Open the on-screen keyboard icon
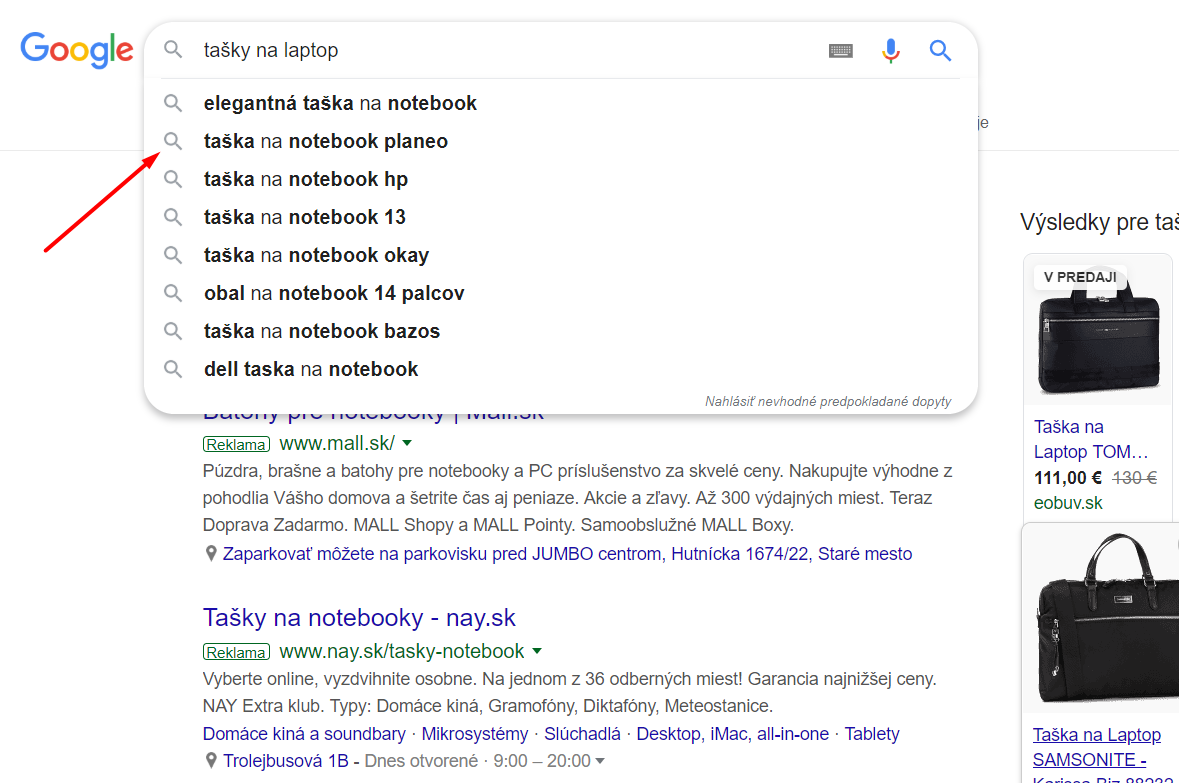 (x=841, y=50)
